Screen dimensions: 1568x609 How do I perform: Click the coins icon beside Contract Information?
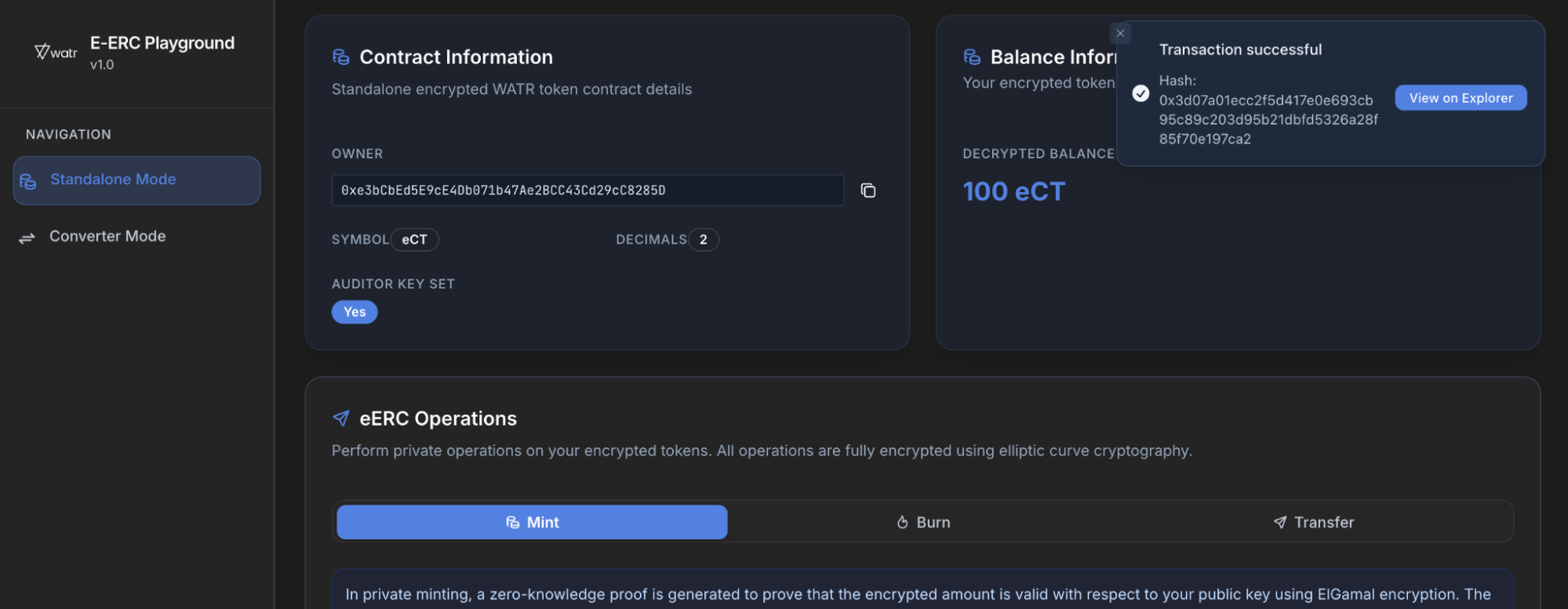(341, 57)
